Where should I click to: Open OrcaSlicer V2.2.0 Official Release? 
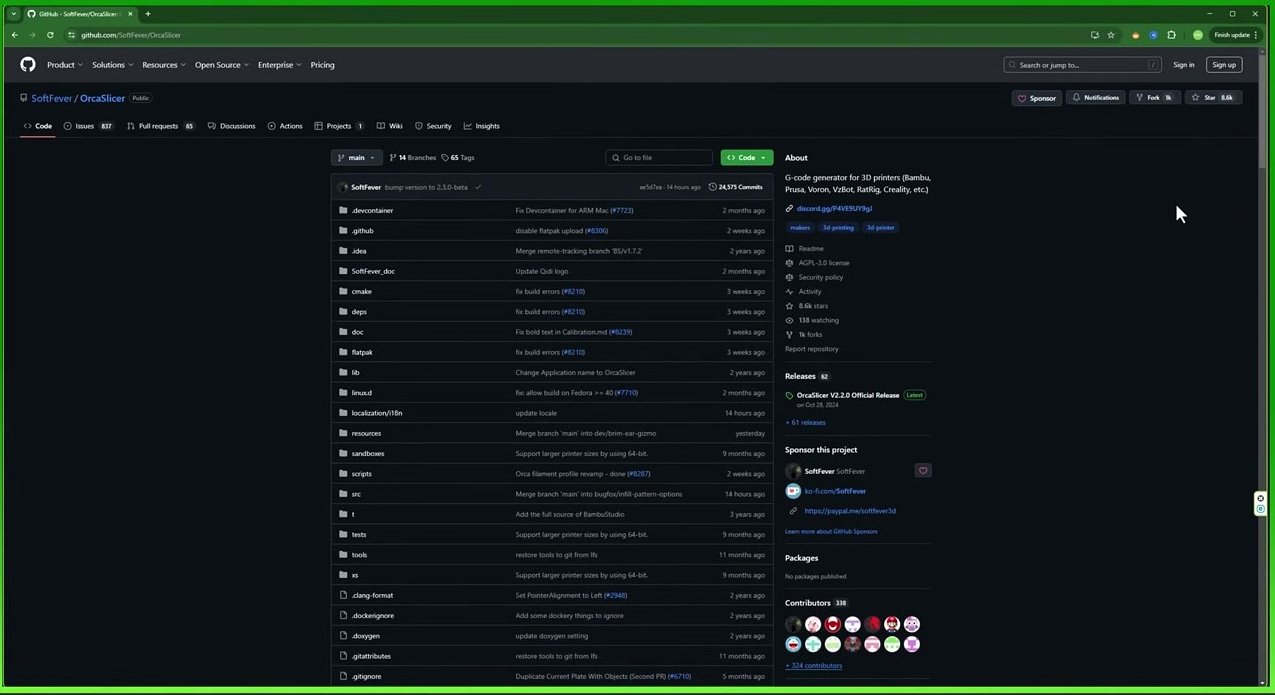(x=848, y=395)
